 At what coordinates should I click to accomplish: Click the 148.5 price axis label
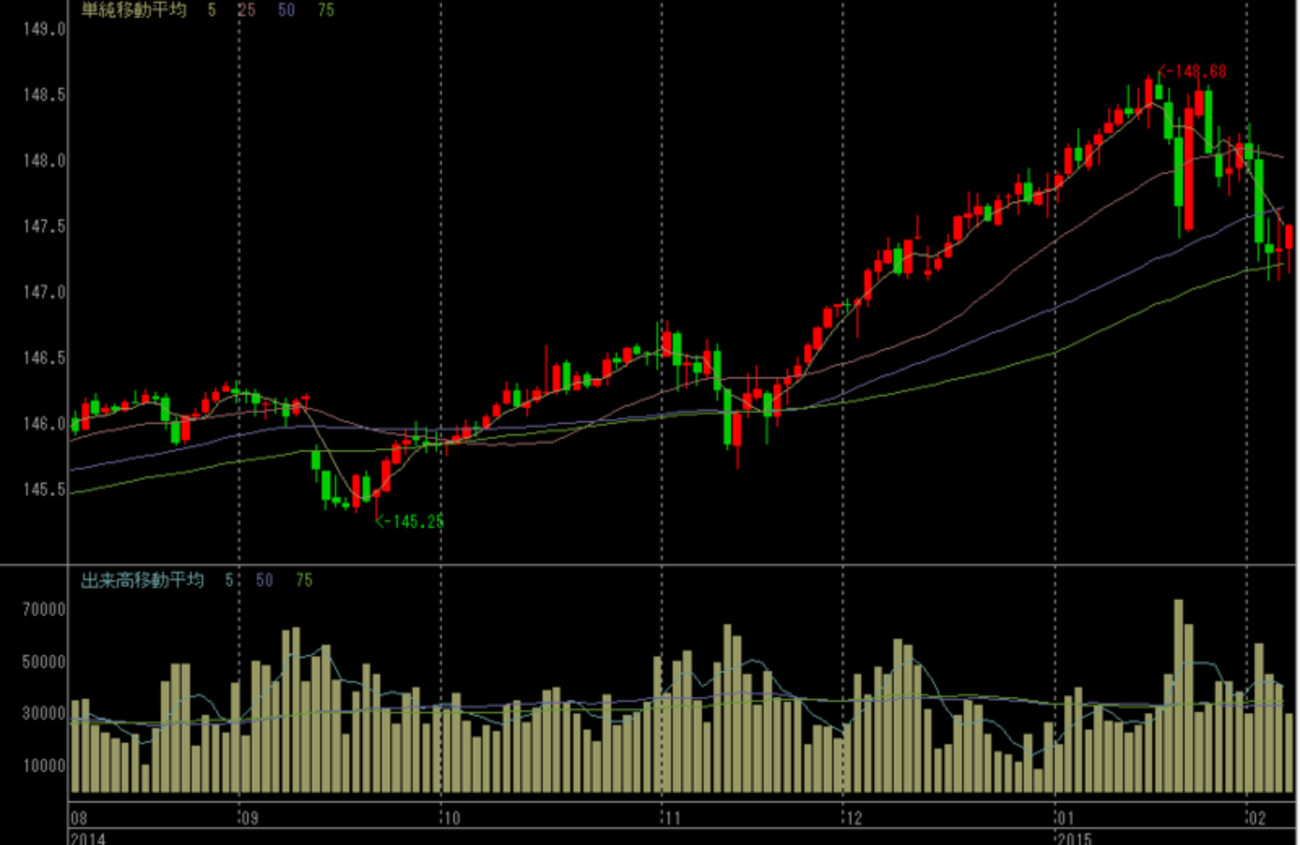[x=44, y=95]
